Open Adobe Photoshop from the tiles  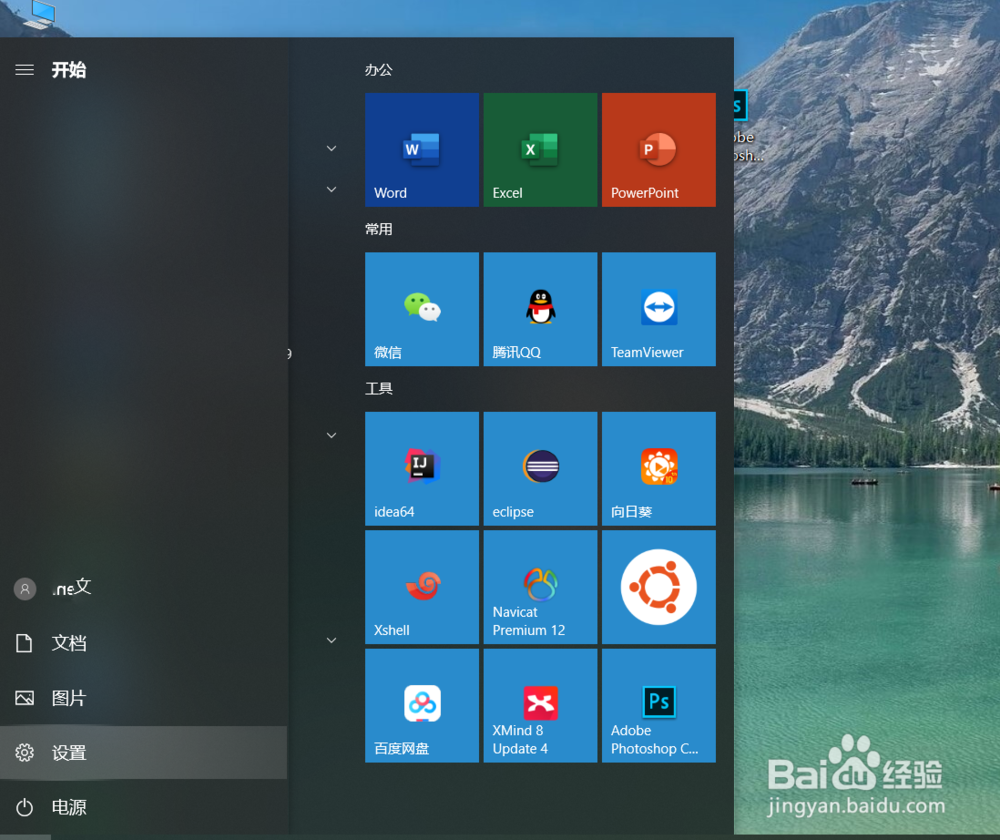[657, 705]
